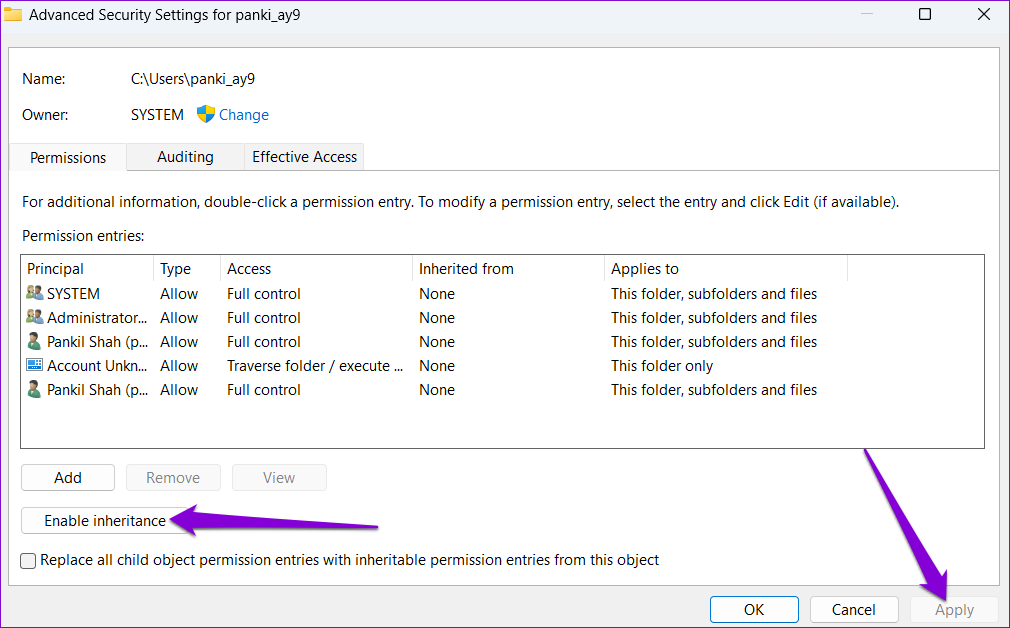Click the Account Unknown principal icon
The image size is (1010, 628).
34,365
